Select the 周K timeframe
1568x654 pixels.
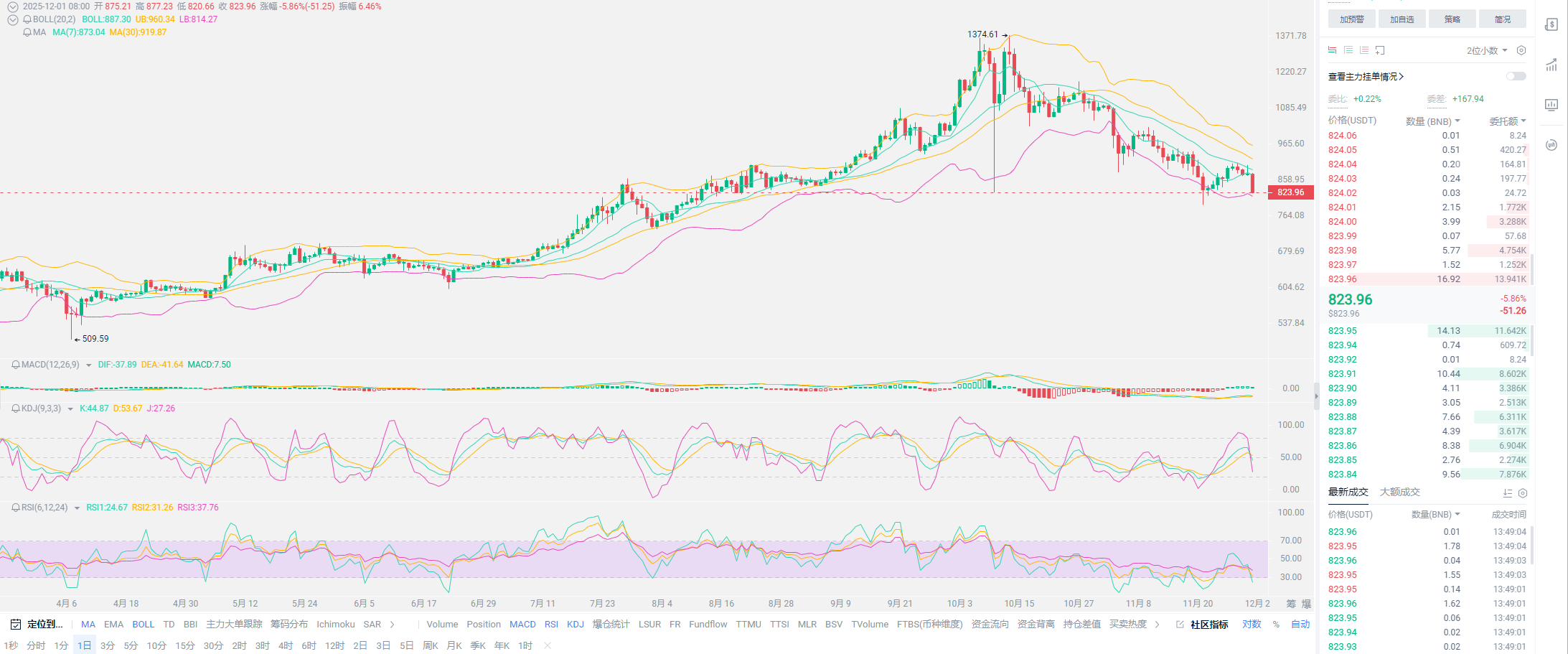pyautogui.click(x=430, y=646)
